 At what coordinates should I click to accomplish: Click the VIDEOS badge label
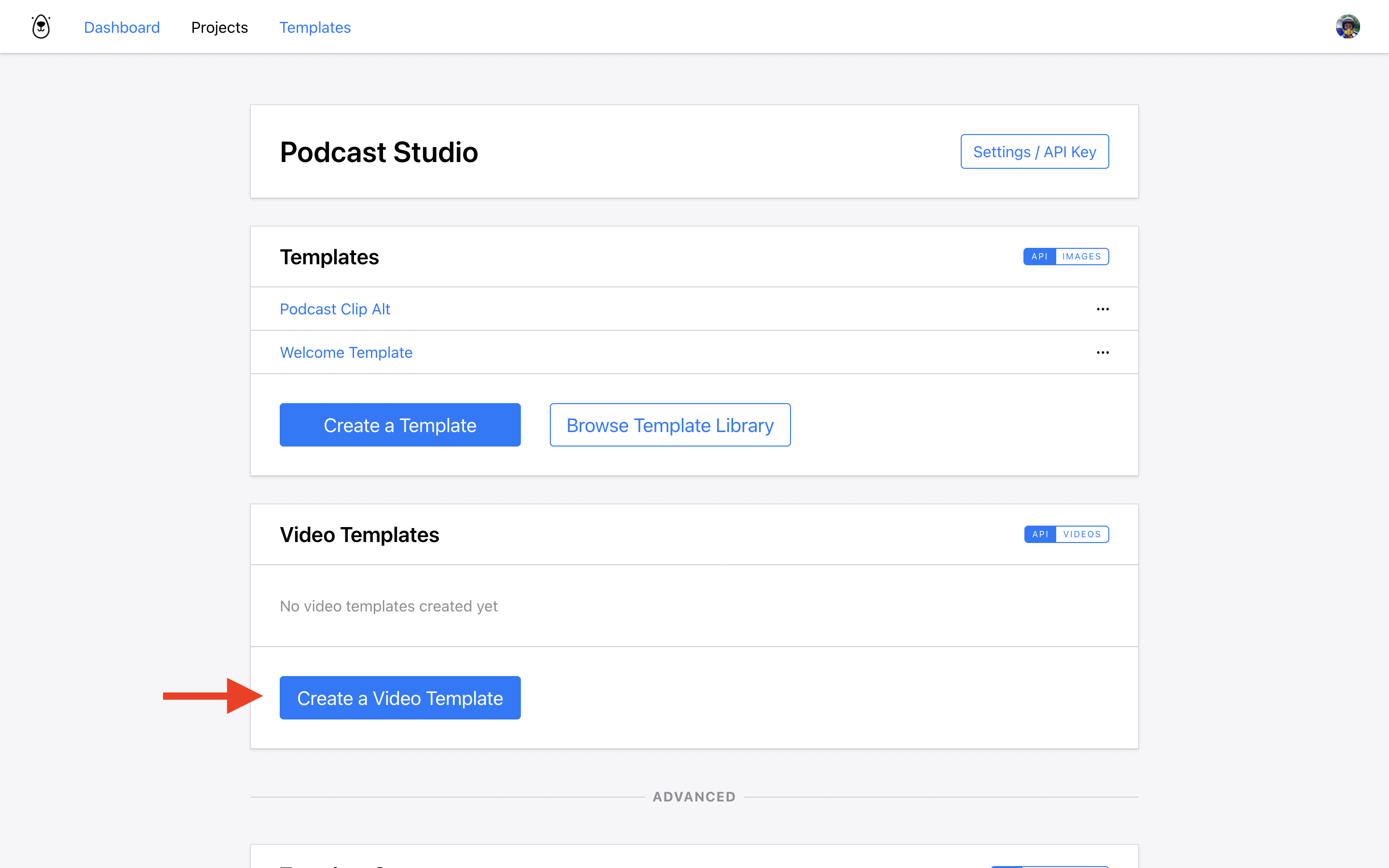coord(1082,534)
